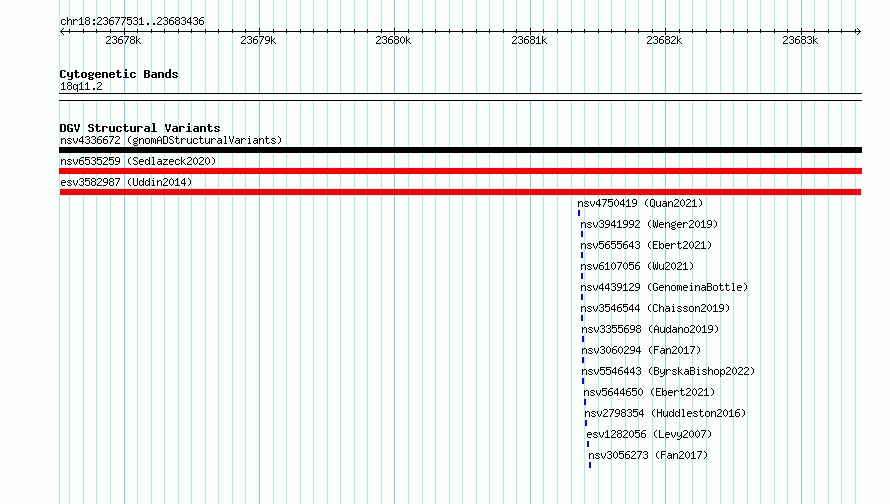Click the 23682k ruler tick label

(664, 40)
